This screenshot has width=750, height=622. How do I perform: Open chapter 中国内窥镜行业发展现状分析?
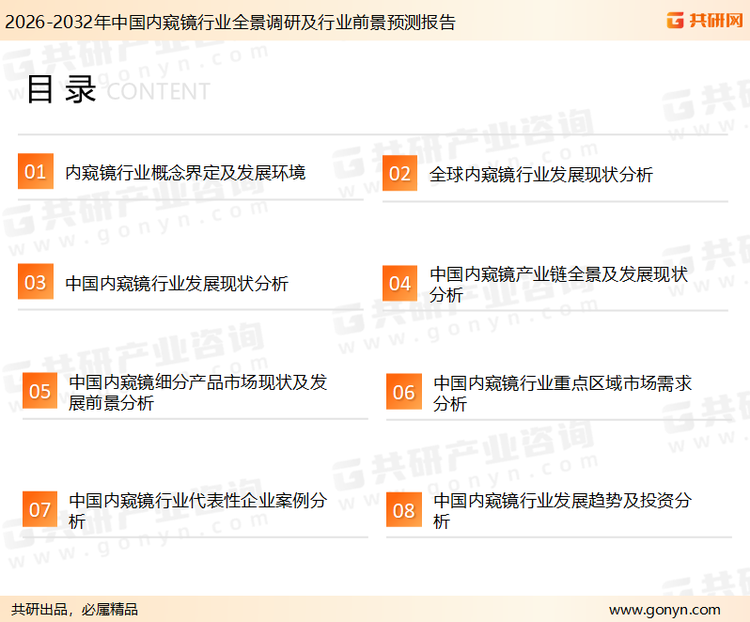(176, 283)
